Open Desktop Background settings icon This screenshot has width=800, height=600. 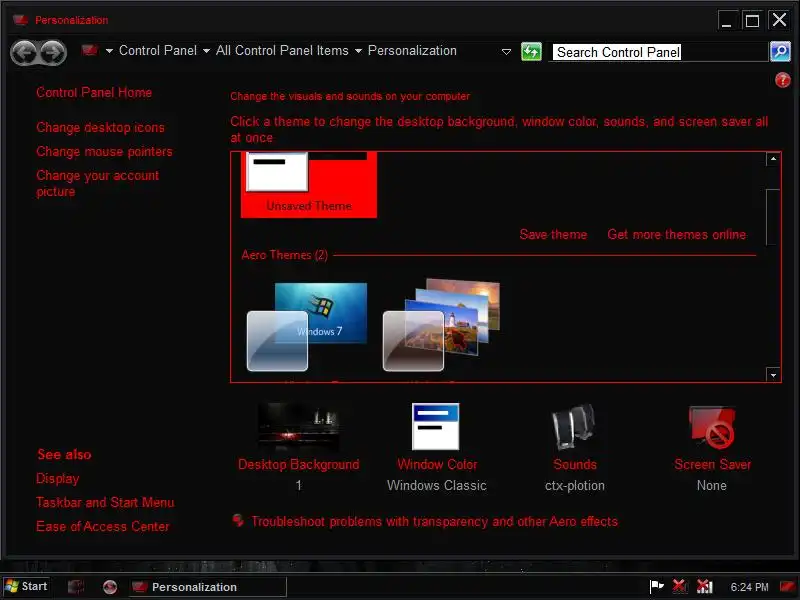(298, 427)
